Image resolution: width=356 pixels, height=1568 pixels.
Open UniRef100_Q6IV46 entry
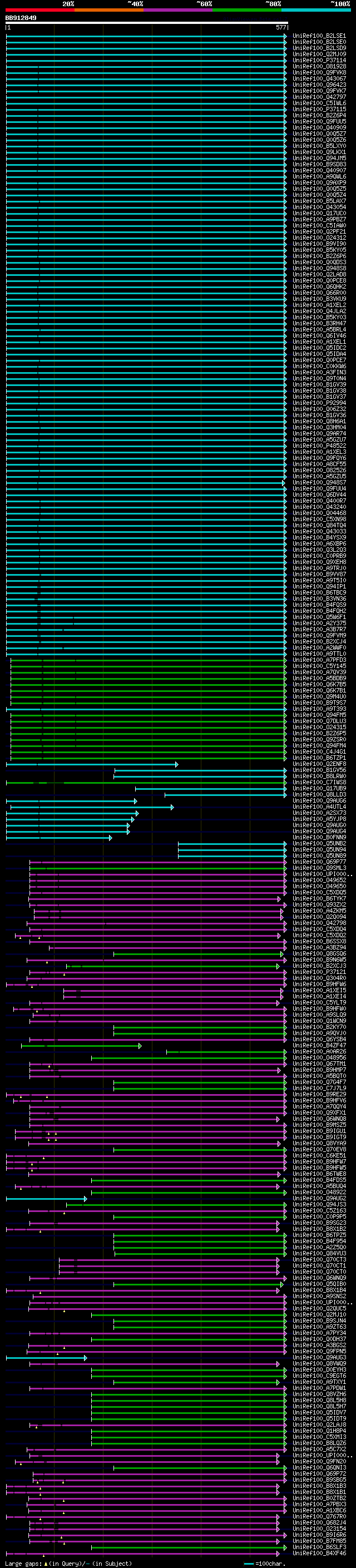(319, 336)
